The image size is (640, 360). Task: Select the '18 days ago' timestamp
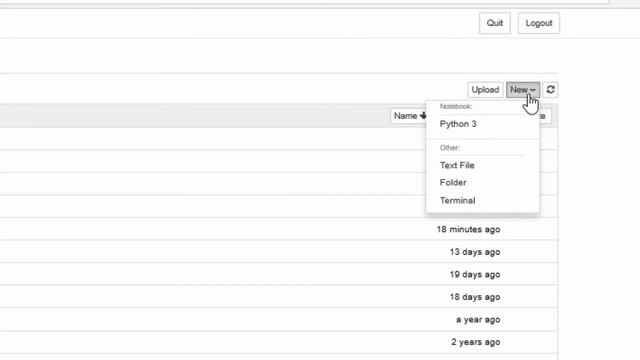[x=475, y=297]
